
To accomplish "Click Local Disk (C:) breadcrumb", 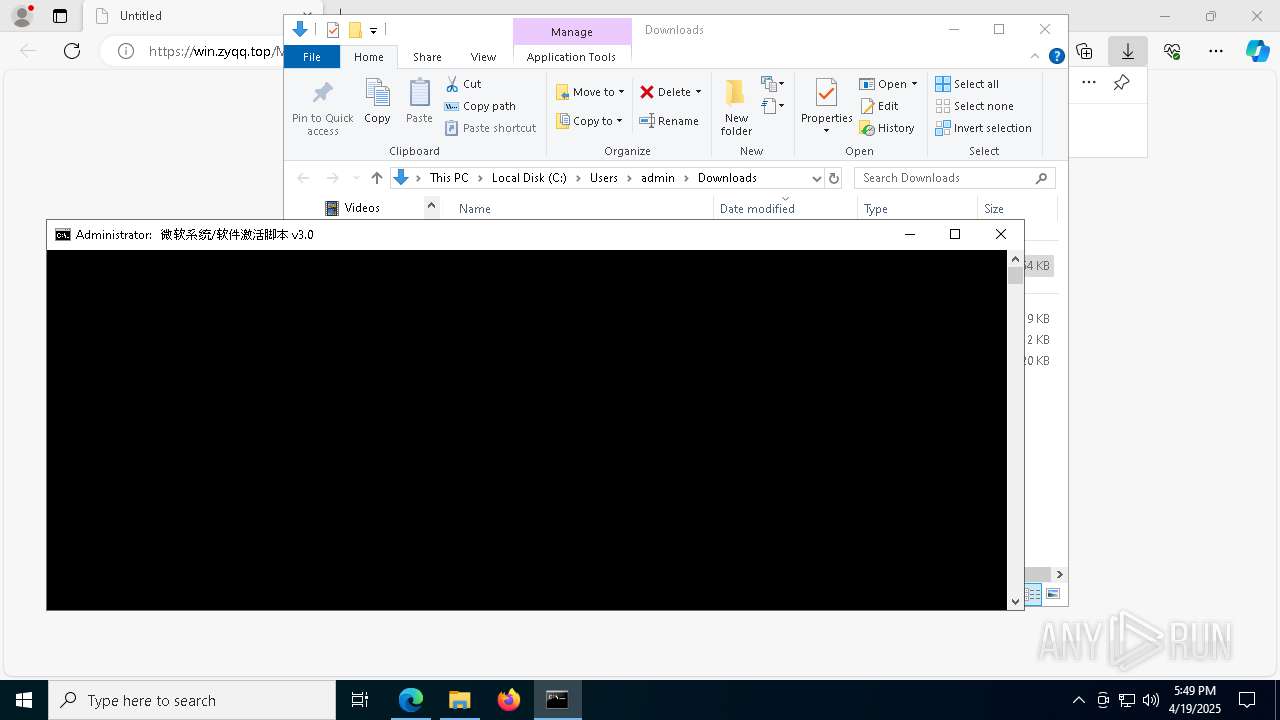I will pyautogui.click(x=529, y=178).
